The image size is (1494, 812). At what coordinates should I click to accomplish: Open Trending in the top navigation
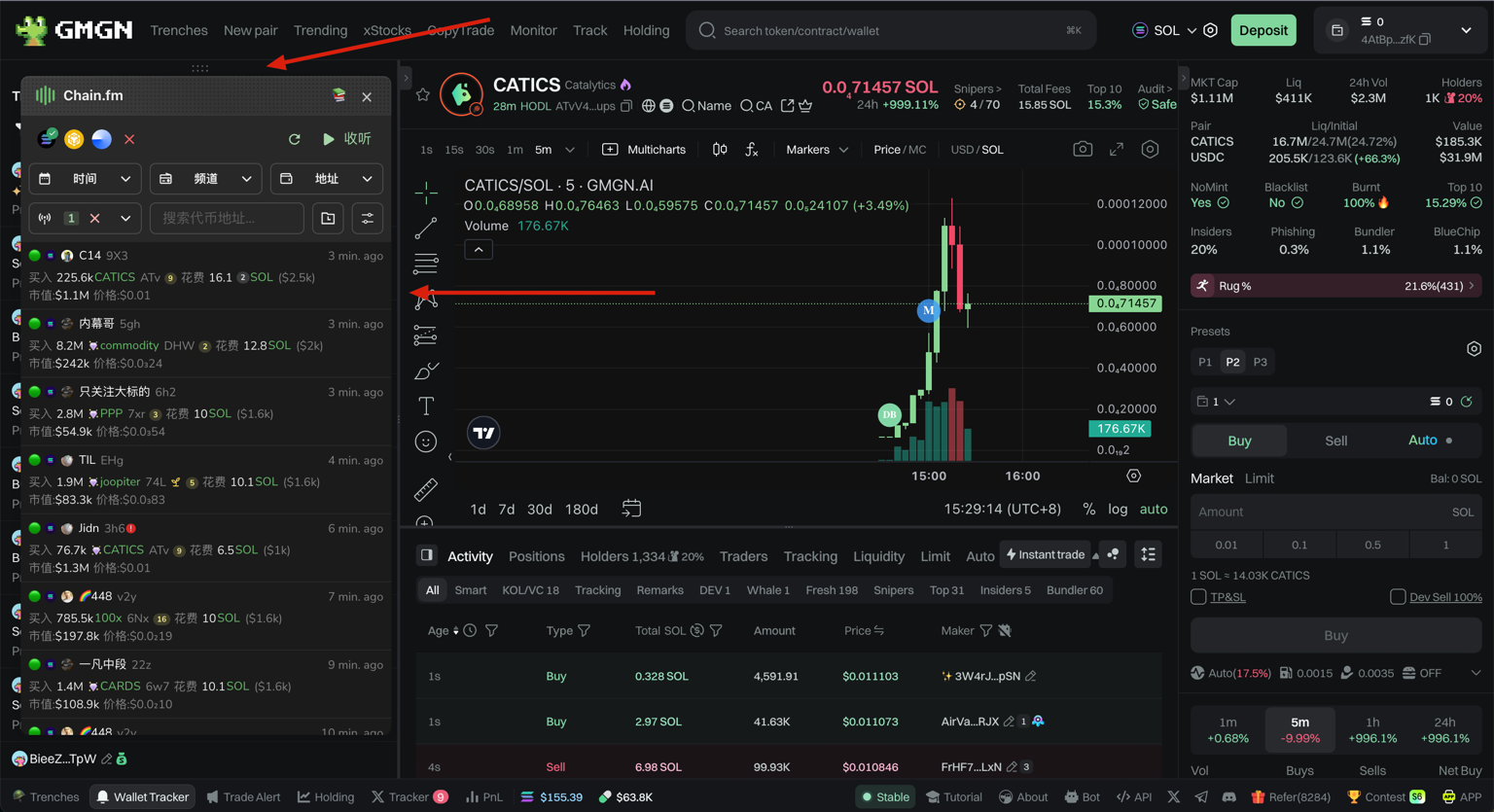point(320,30)
